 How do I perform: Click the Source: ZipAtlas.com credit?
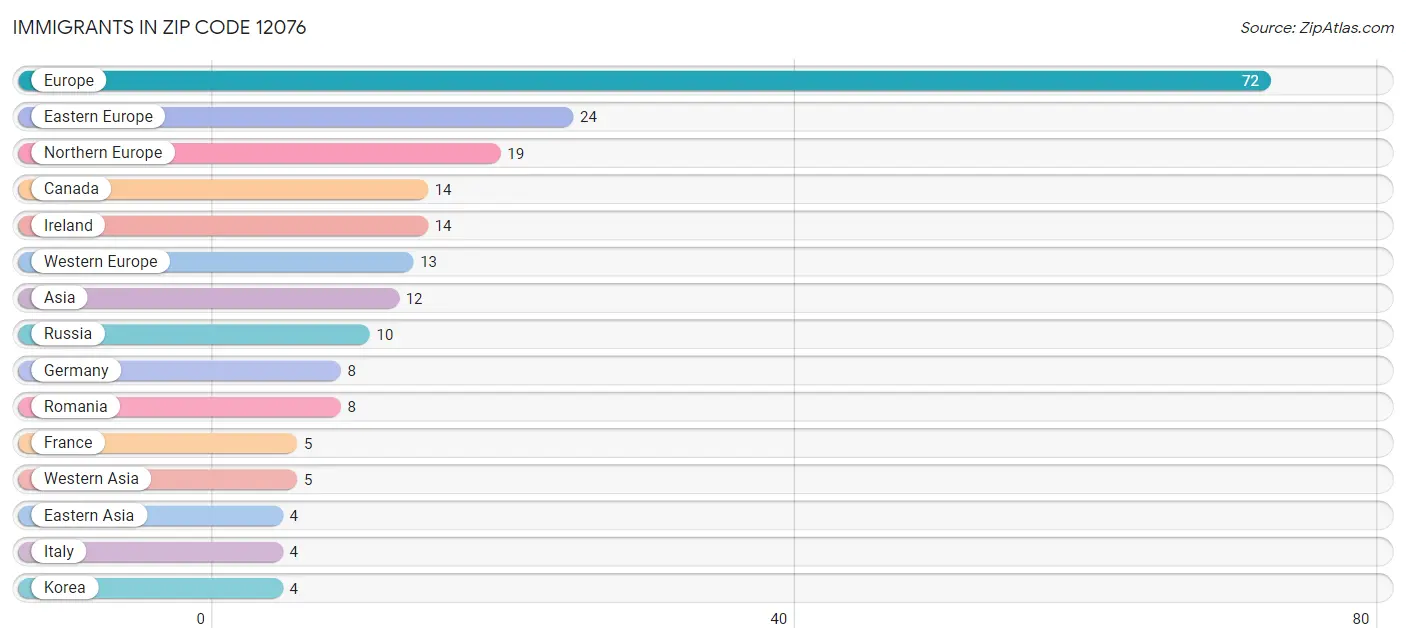[x=1317, y=28]
